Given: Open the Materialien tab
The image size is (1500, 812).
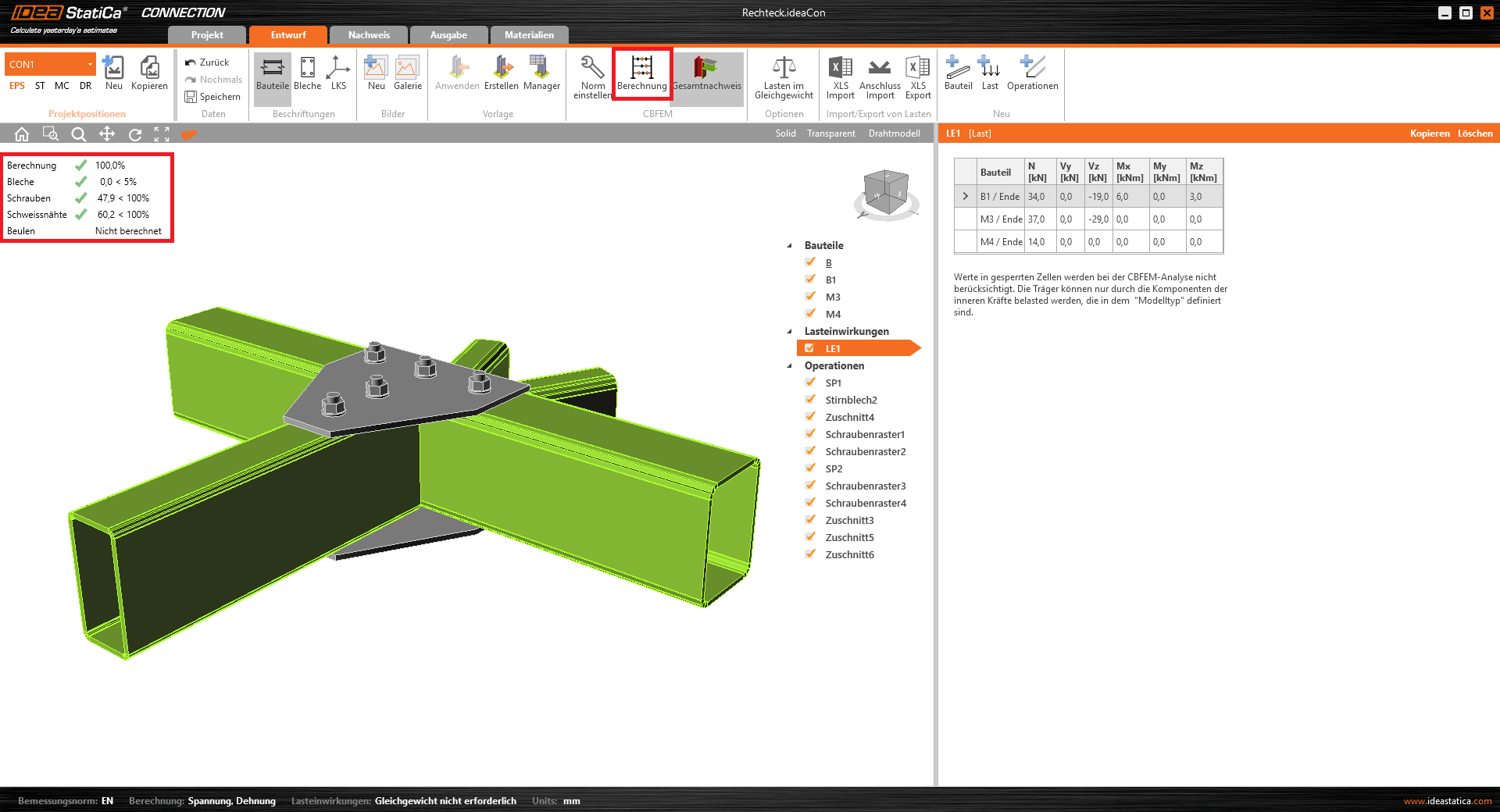Looking at the screenshot, I should tap(529, 35).
